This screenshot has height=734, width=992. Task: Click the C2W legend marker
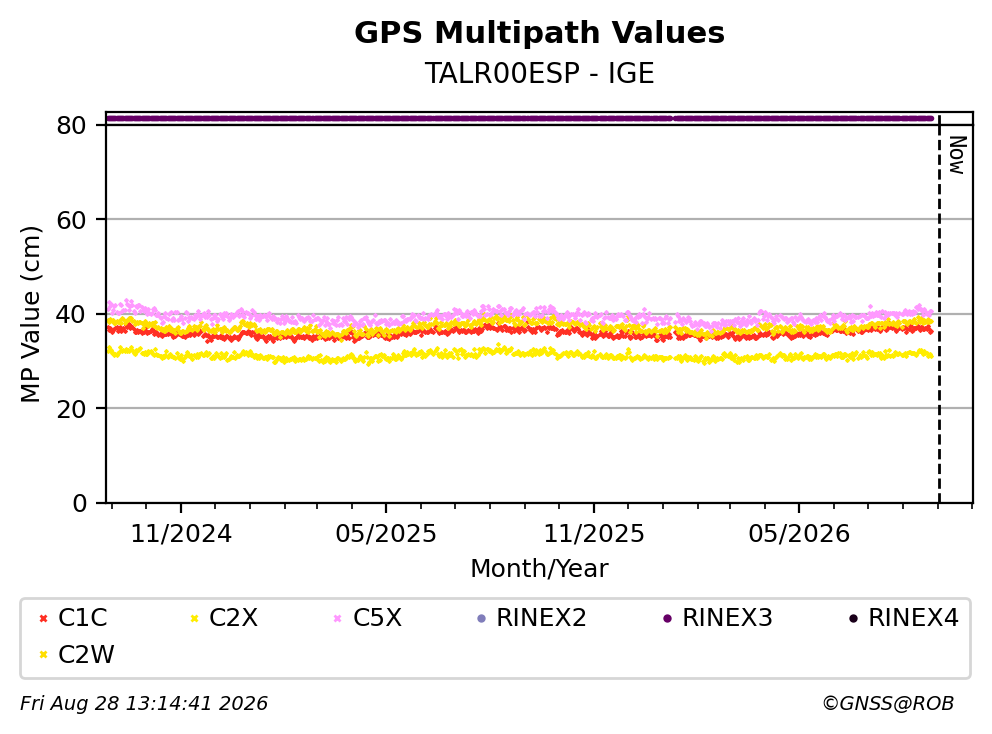(44, 655)
